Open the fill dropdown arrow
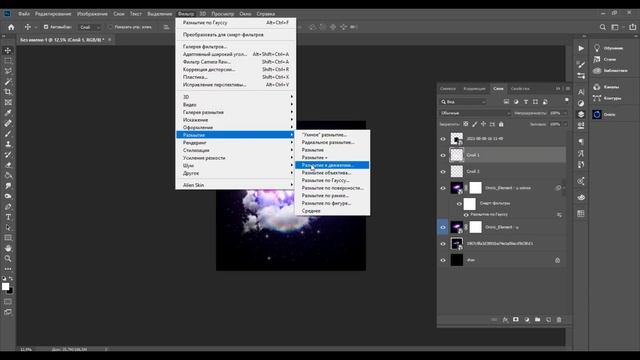 (x=565, y=124)
